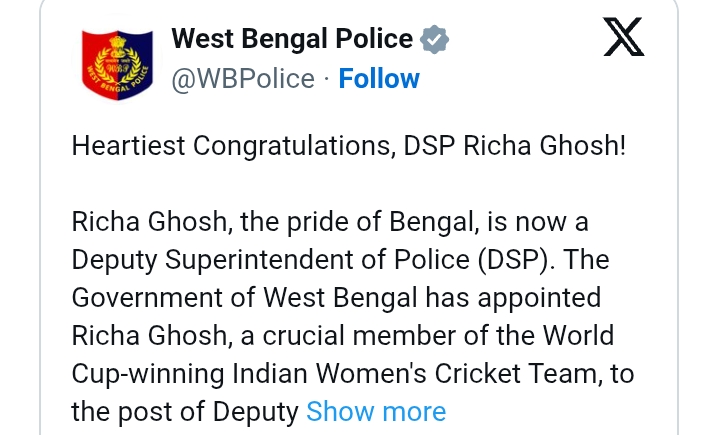Expand the tweet with Show more
Screen dimensions: 719x435
click(x=376, y=411)
